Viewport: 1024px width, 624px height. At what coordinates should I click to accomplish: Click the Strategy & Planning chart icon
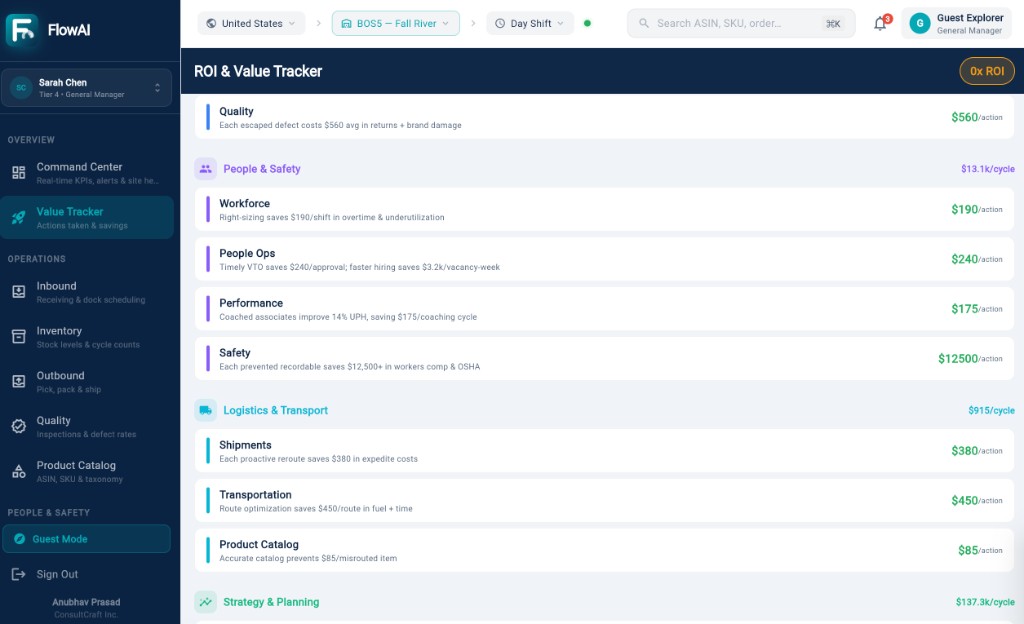pos(206,602)
